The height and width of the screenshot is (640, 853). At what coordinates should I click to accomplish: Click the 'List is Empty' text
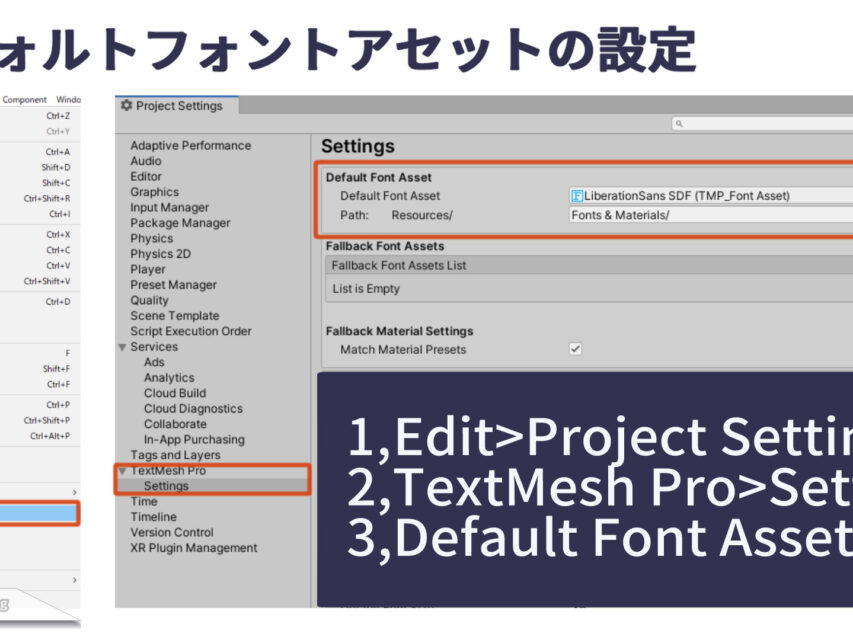pos(366,288)
